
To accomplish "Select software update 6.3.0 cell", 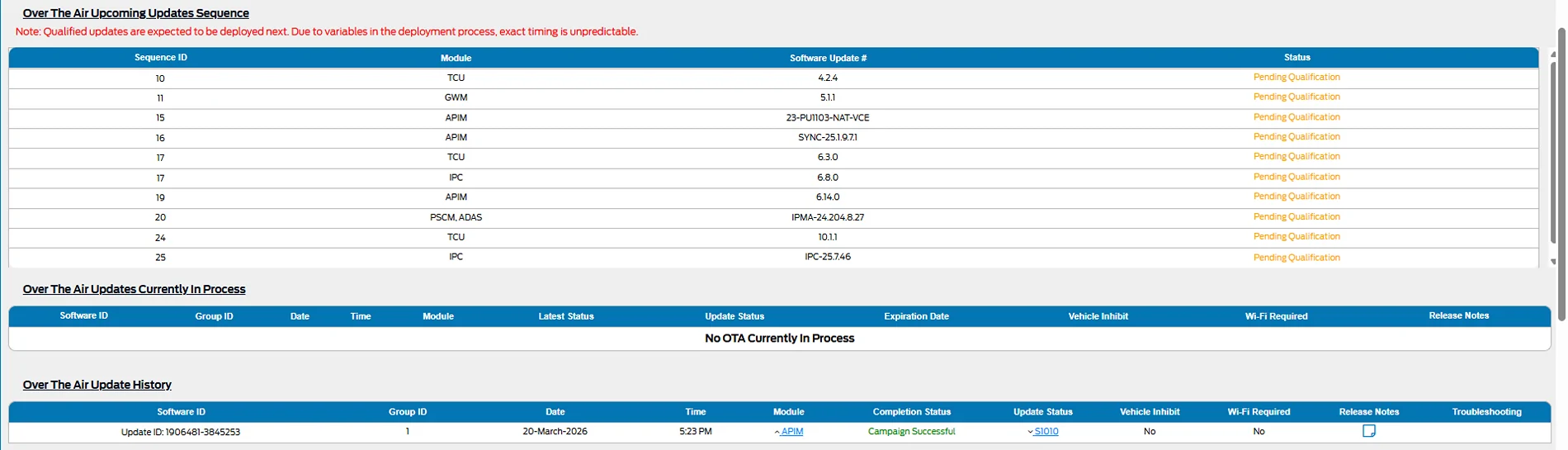I will tap(828, 157).
